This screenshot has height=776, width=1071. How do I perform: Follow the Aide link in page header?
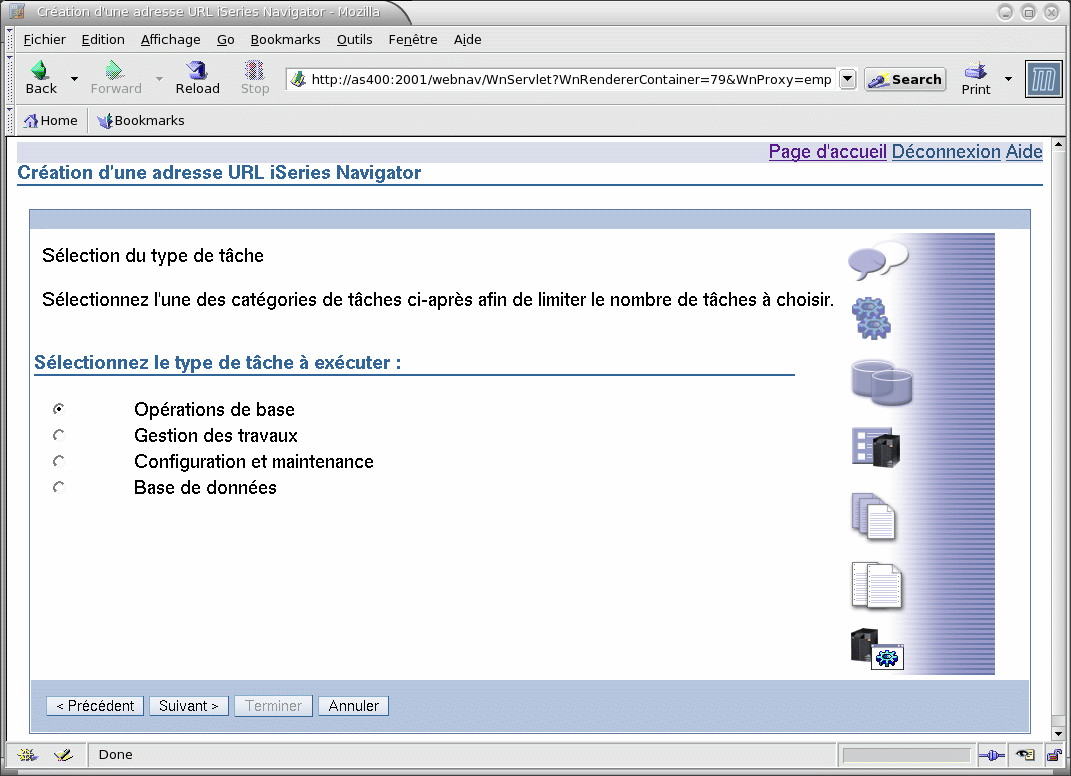click(x=1024, y=152)
